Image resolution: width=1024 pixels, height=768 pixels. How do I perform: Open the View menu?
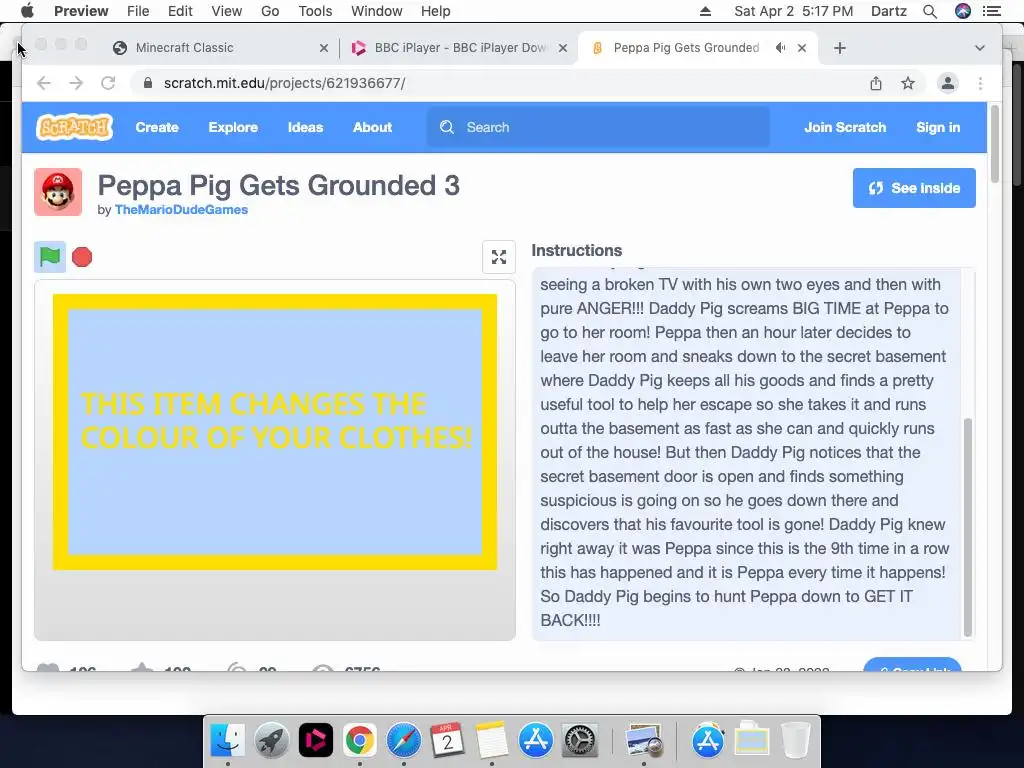[x=227, y=11]
